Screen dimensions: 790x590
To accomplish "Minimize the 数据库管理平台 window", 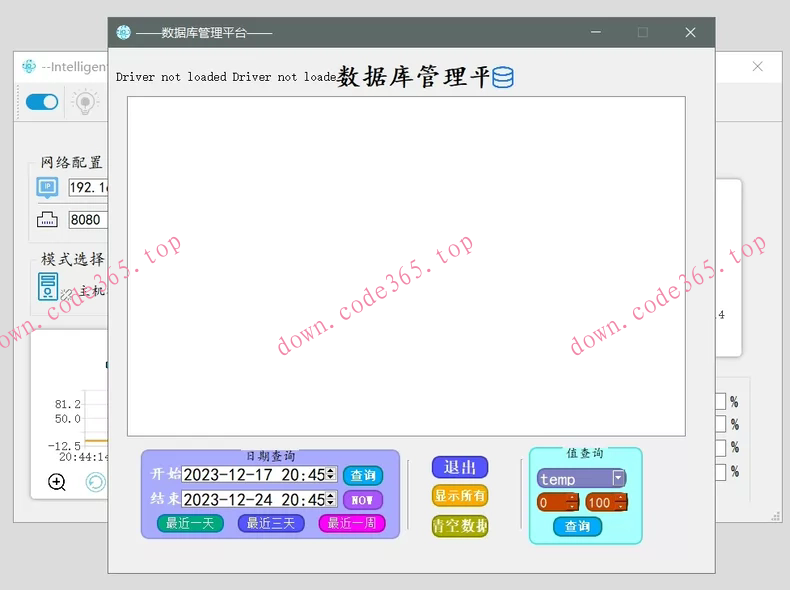I will pyautogui.click(x=596, y=32).
